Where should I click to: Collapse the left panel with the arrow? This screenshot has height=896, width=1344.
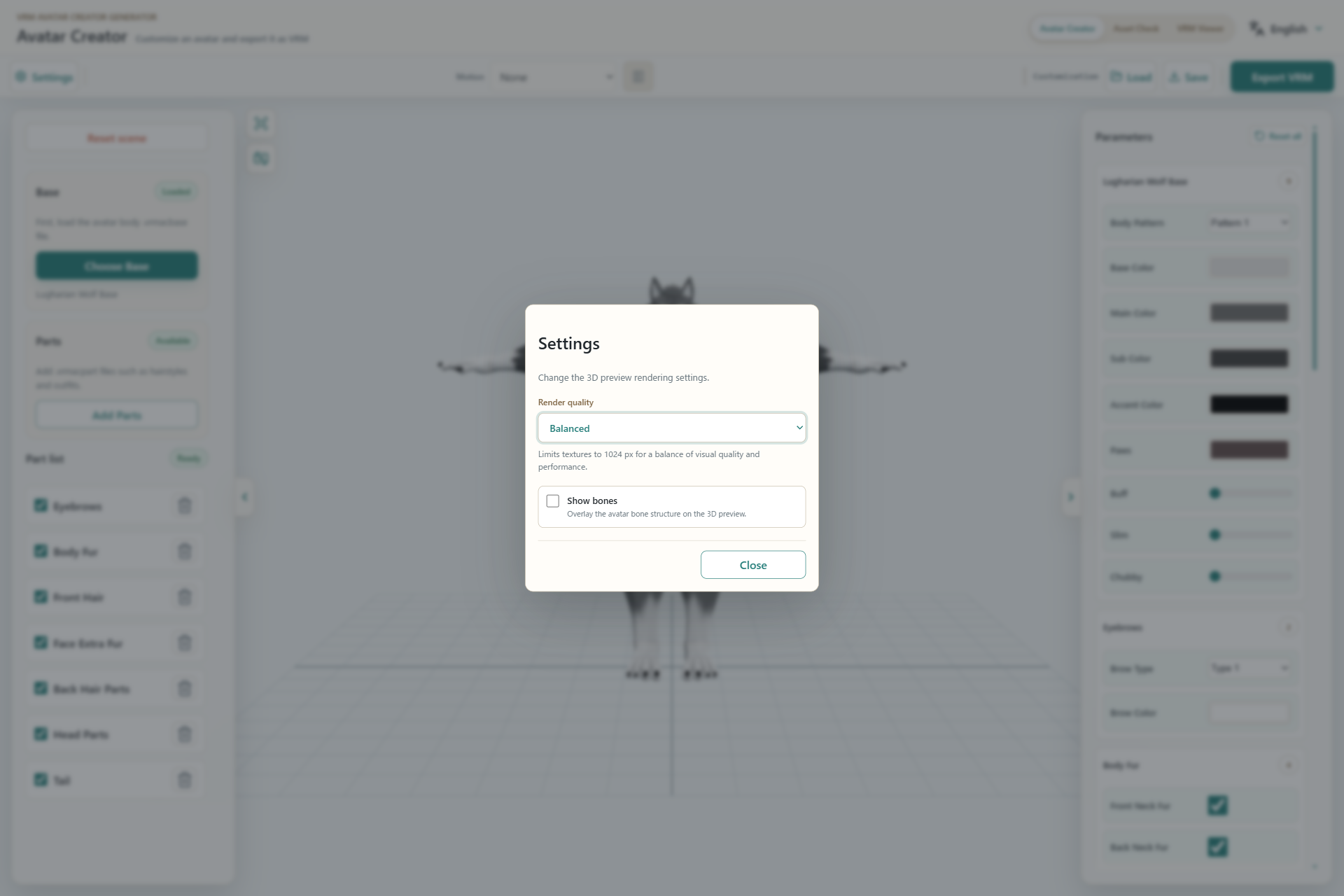tap(244, 497)
